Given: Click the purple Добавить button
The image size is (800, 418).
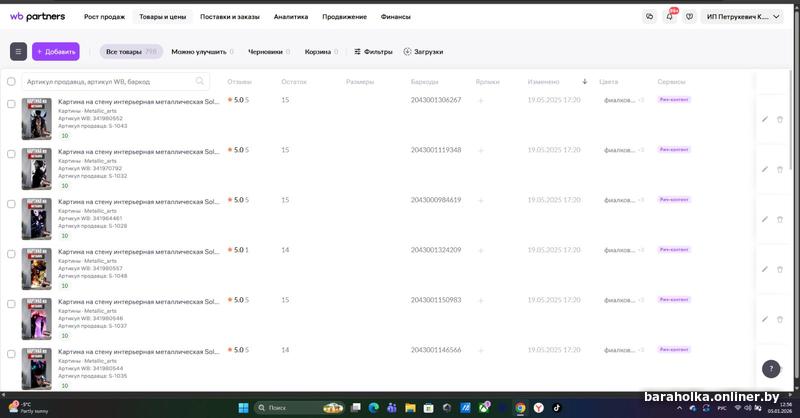Looking at the screenshot, I should point(55,51).
